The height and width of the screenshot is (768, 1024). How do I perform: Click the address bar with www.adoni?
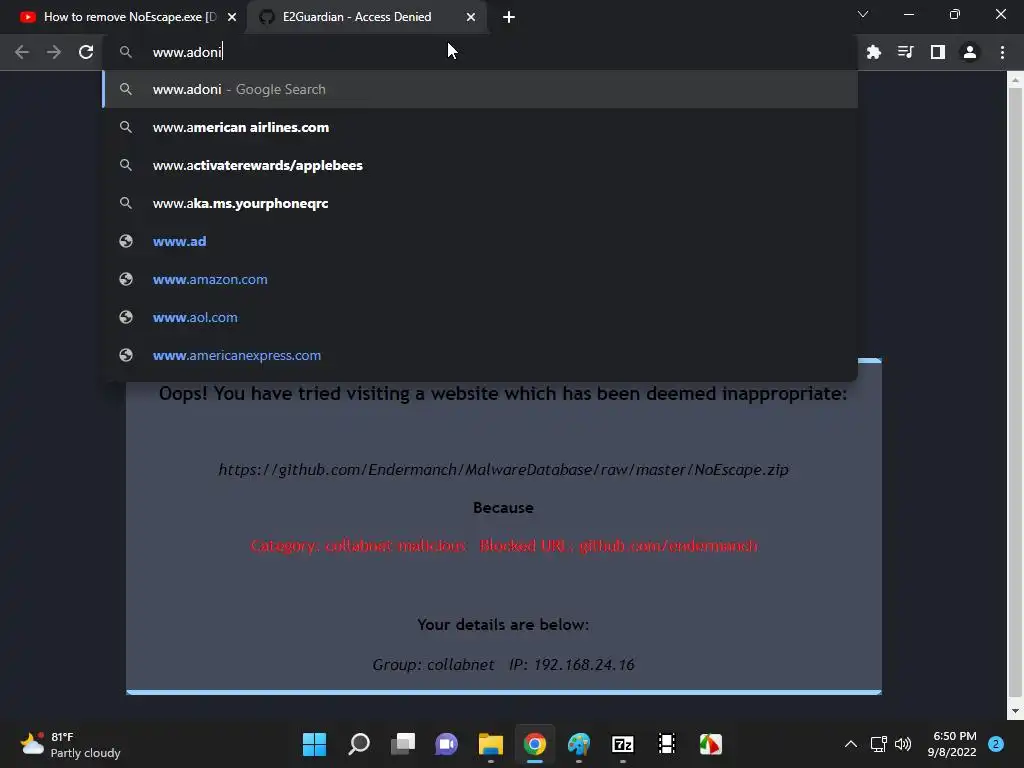pos(480,52)
